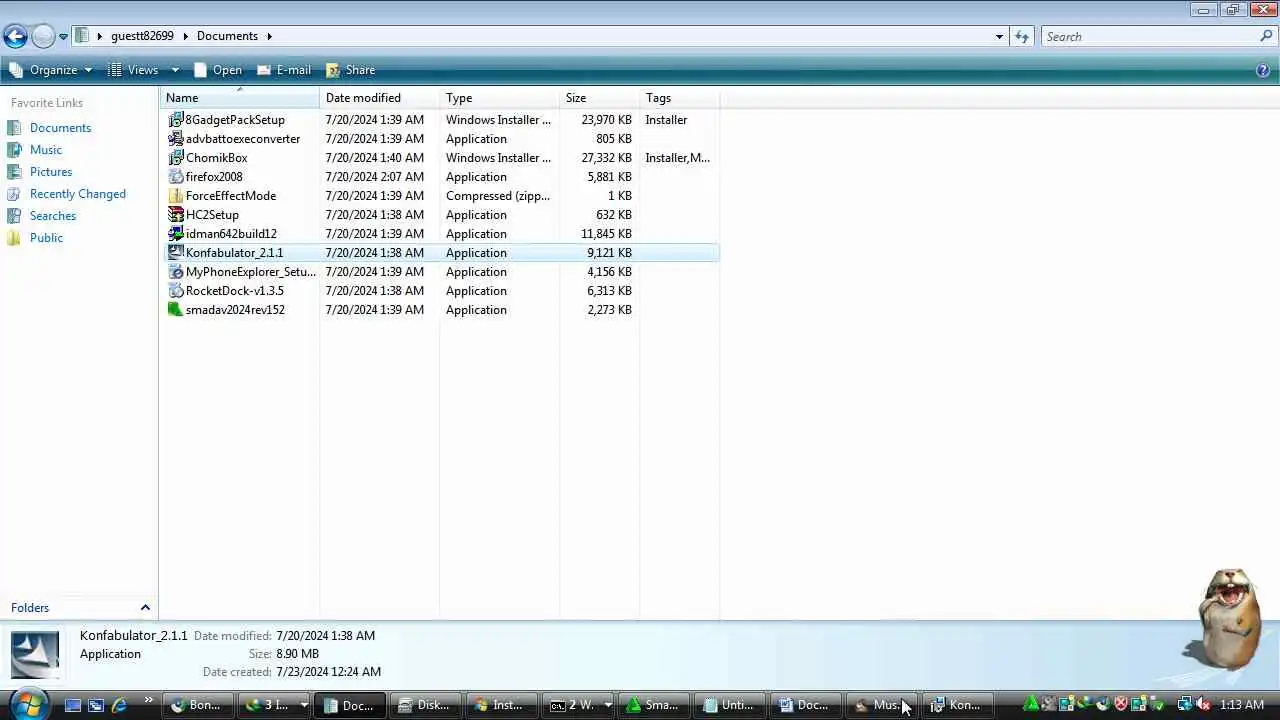Select the MyPhoneExplorer_Setup file icon

(176, 272)
